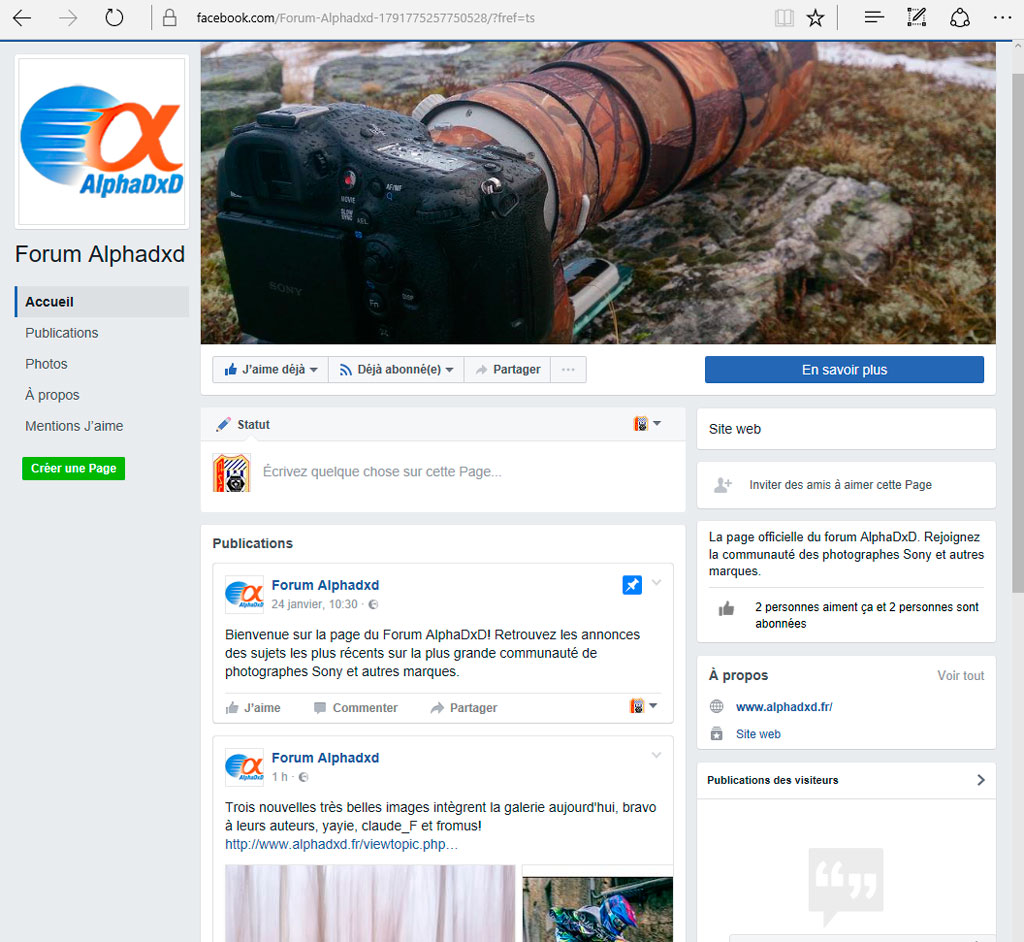Open the web note pen icon
Viewport: 1024px width, 942px height.
click(917, 18)
